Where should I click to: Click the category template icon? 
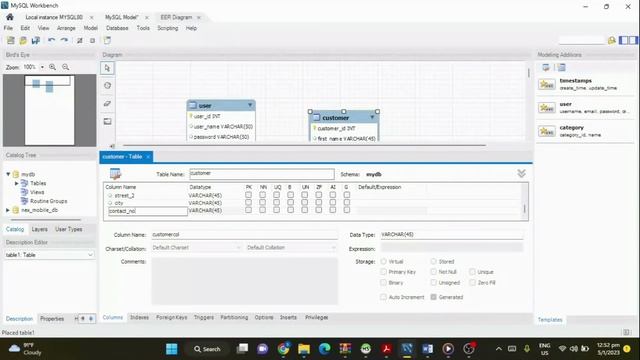547,131
